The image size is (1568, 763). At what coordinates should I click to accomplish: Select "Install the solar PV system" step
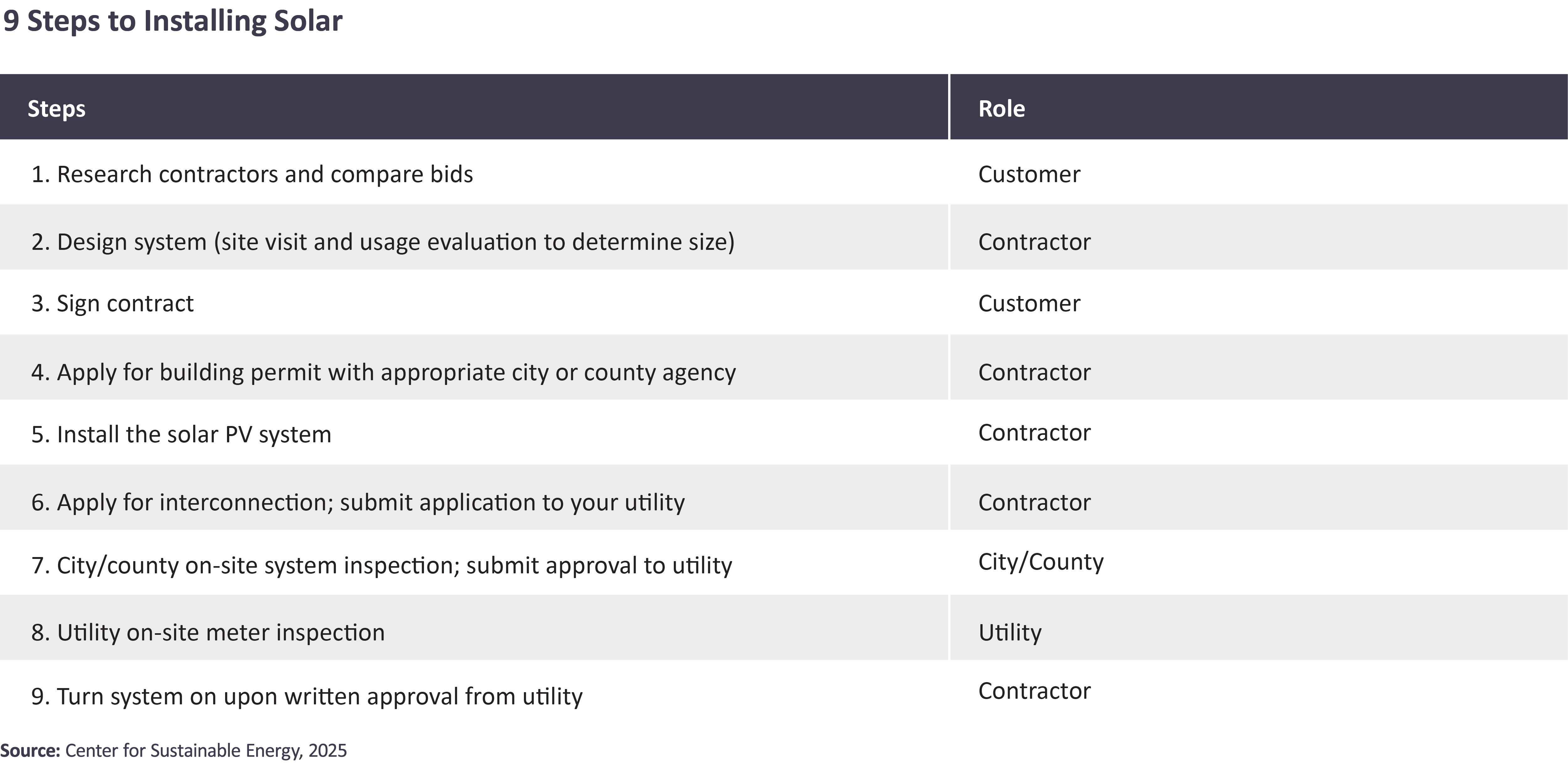pyautogui.click(x=182, y=434)
